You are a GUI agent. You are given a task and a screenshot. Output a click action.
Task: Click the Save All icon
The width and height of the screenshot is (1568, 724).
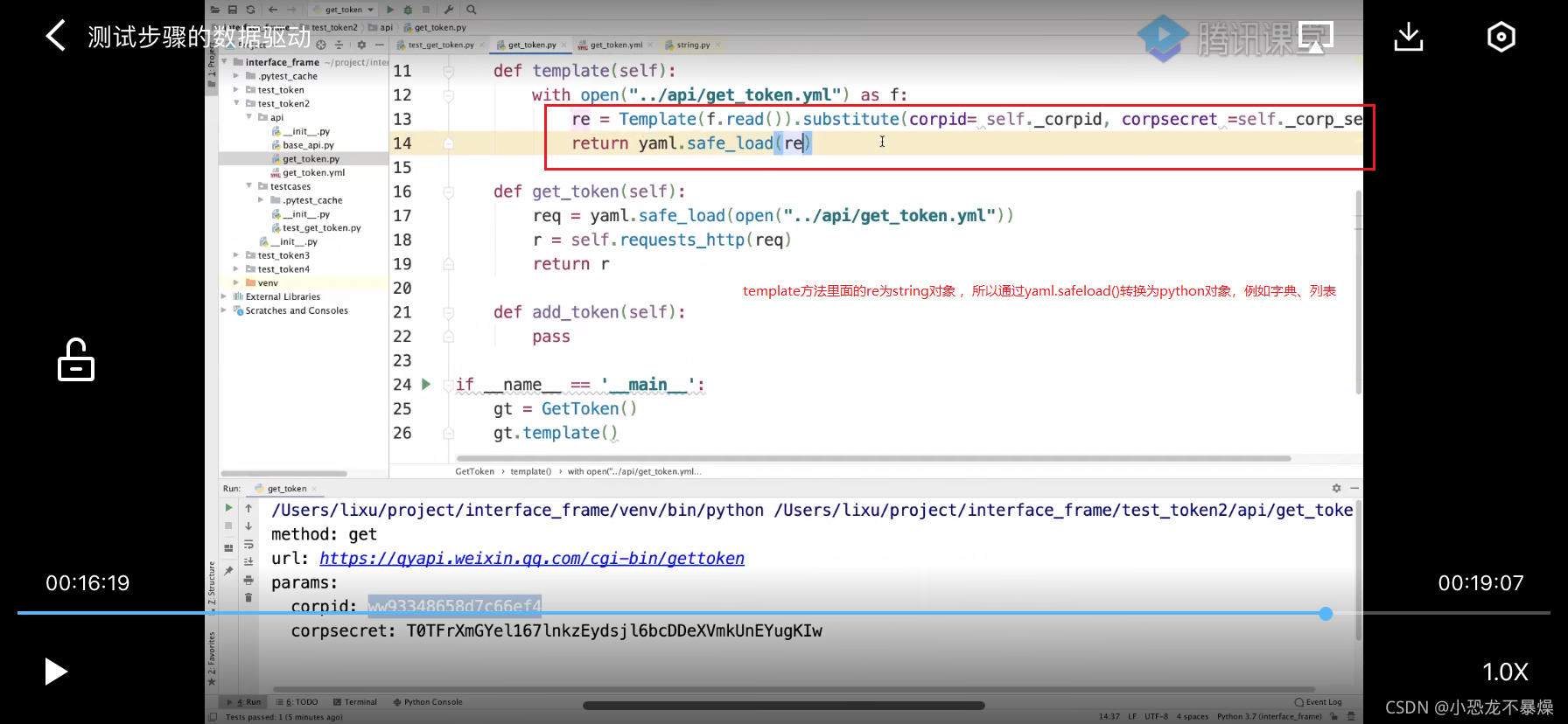(x=233, y=10)
